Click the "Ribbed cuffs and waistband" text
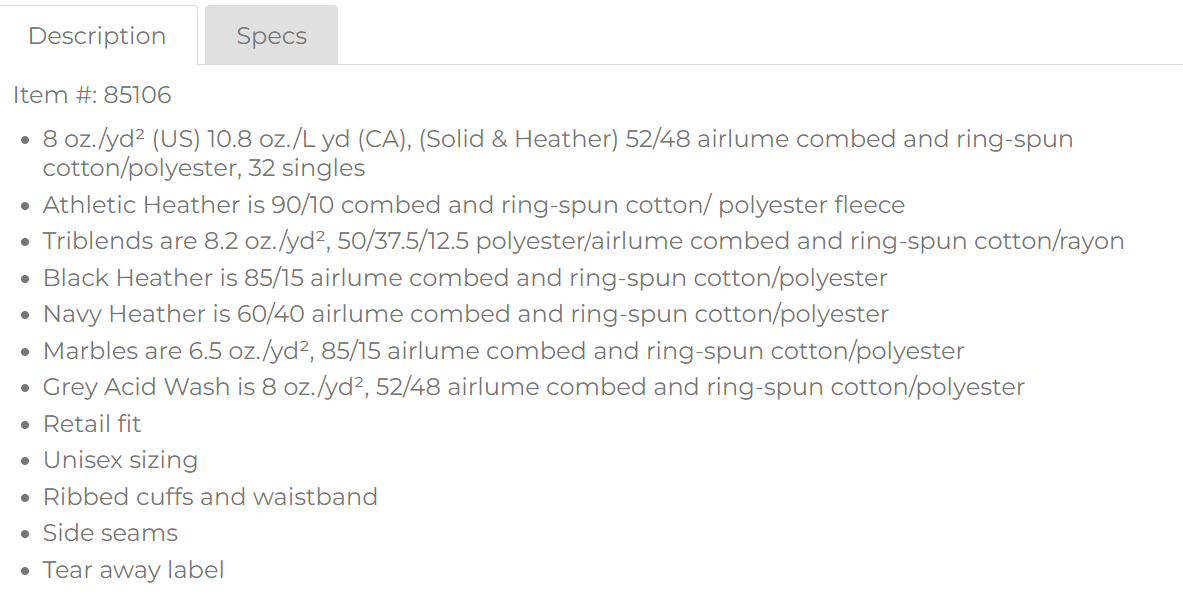 [210, 497]
